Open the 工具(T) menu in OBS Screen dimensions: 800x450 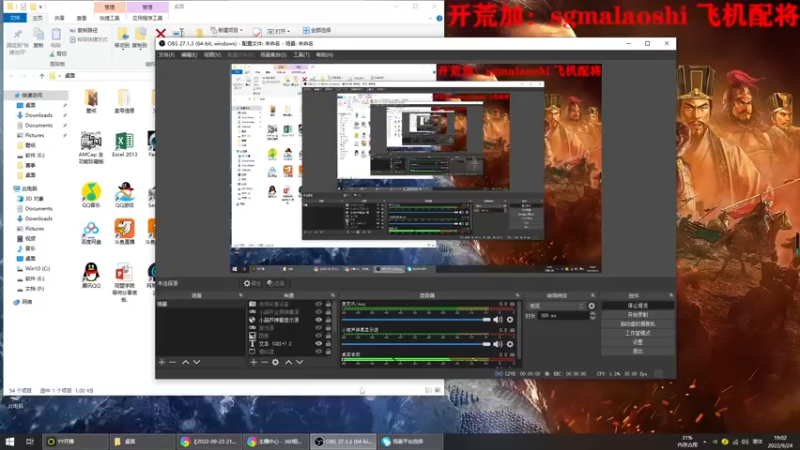tap(302, 55)
